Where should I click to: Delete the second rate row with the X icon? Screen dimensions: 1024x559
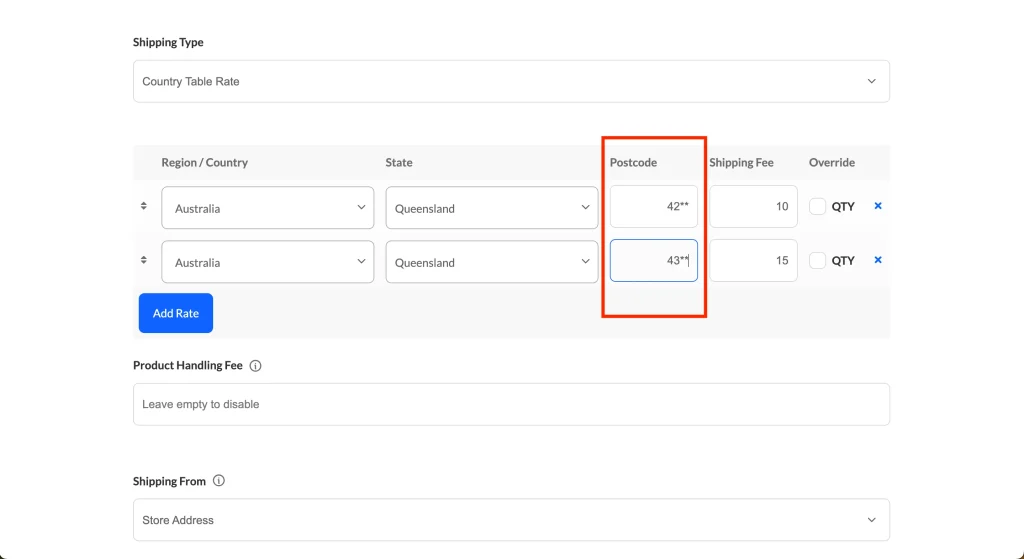[878, 260]
